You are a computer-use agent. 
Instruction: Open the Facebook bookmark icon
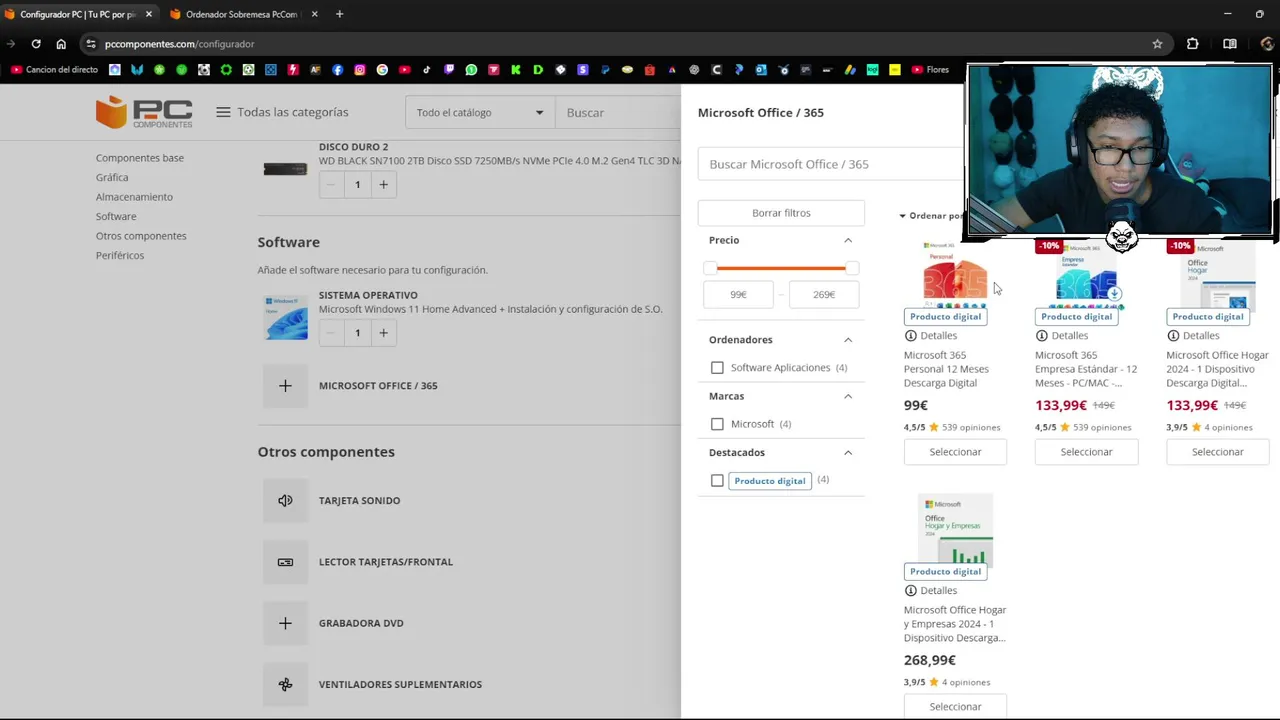coord(337,70)
